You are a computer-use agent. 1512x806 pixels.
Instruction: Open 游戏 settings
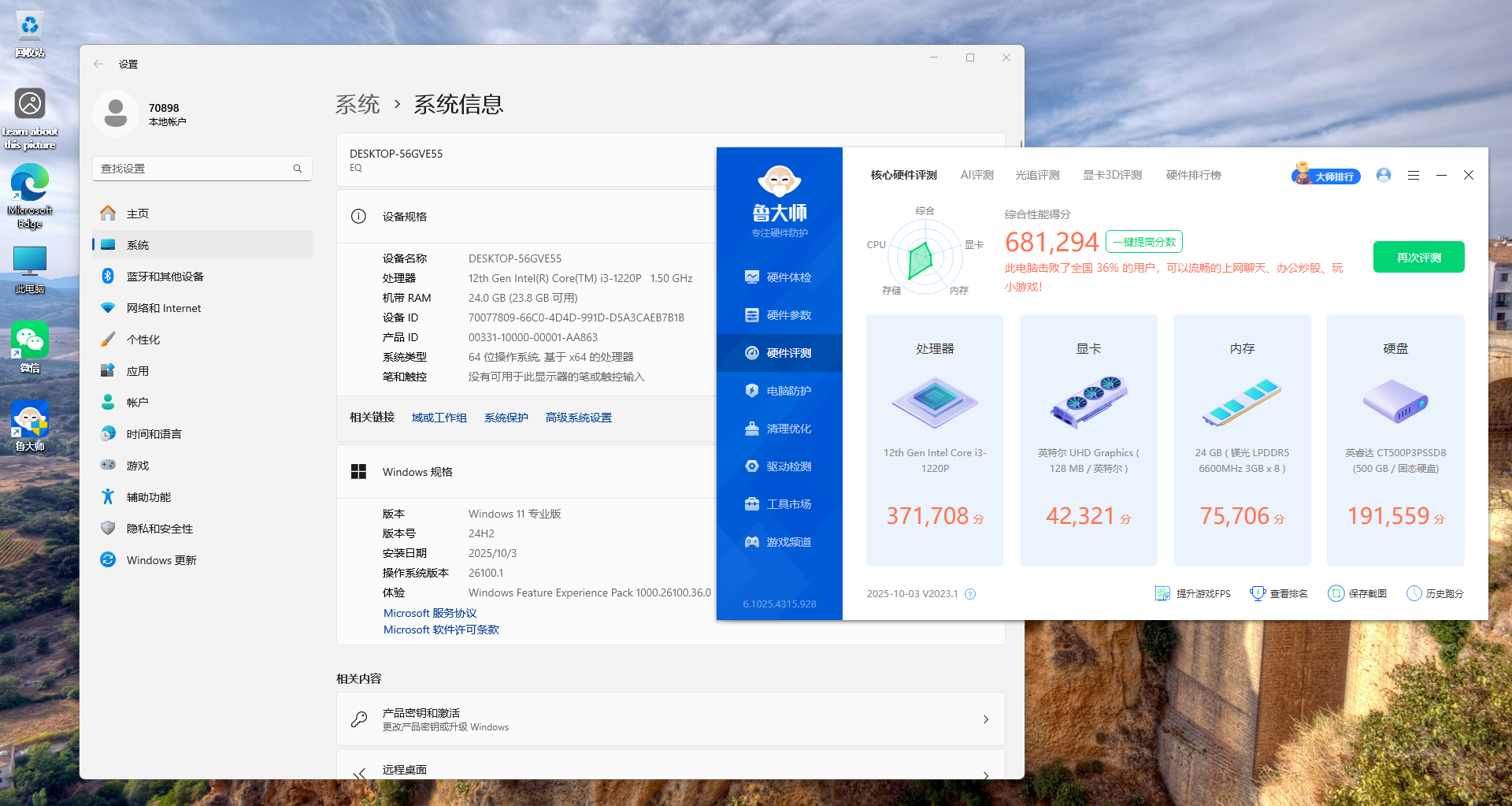[x=202, y=466]
